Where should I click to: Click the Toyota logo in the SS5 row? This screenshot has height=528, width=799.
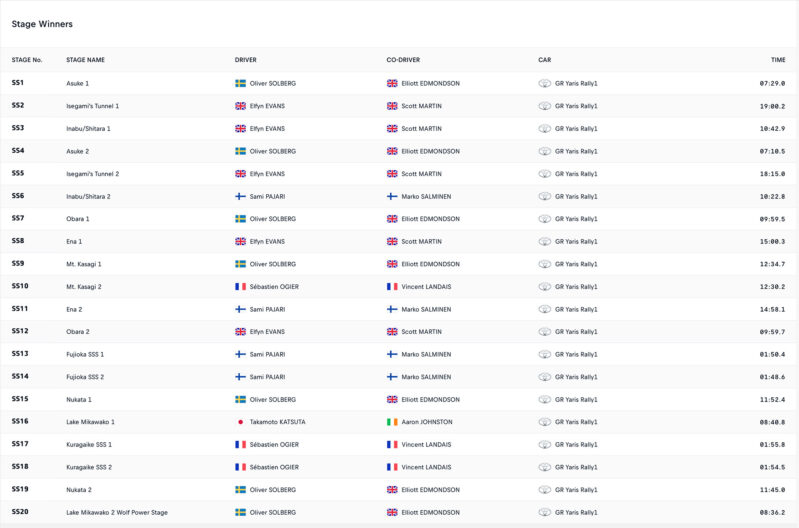pyautogui.click(x=545, y=174)
